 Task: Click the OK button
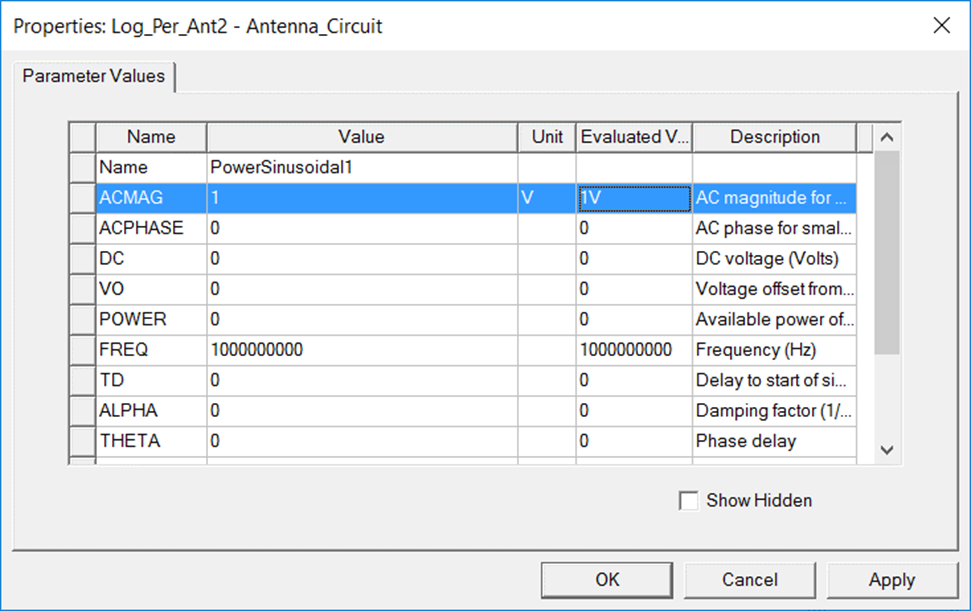coord(606,580)
